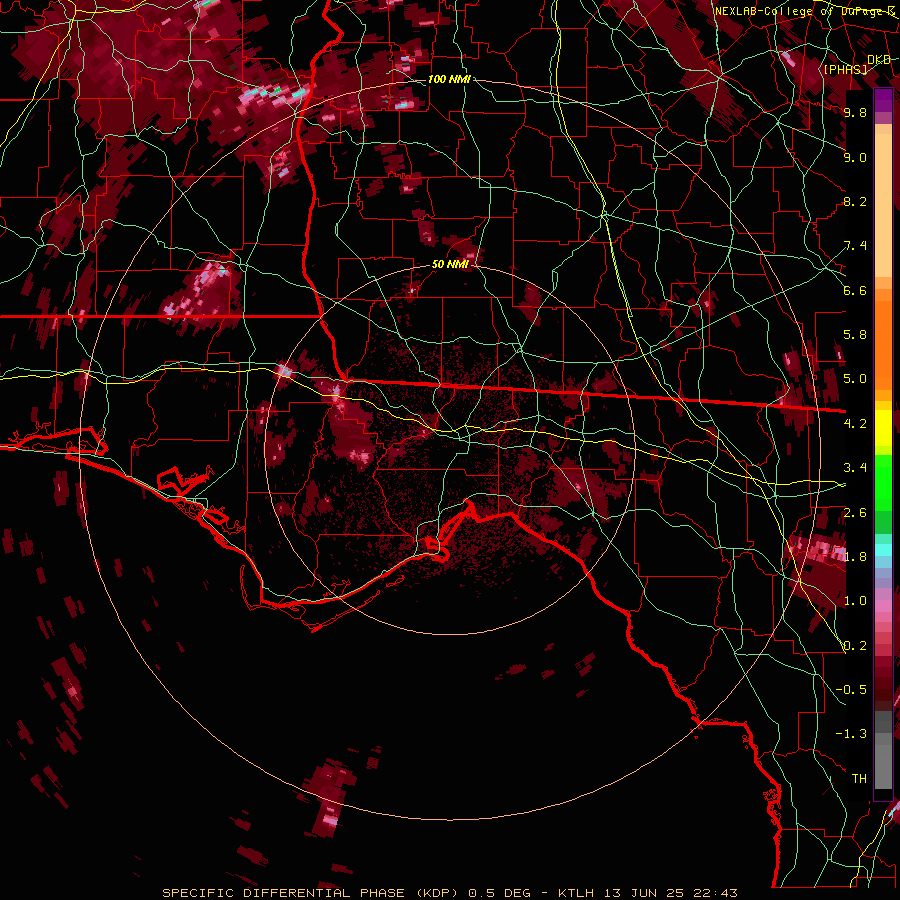The width and height of the screenshot is (900, 900).
Task: Click the 1.8 legend value
Action: point(855,557)
